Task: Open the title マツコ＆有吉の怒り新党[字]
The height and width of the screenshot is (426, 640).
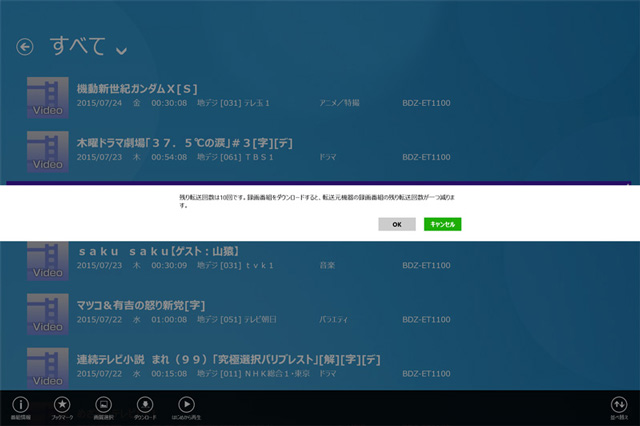Action: [x=141, y=305]
